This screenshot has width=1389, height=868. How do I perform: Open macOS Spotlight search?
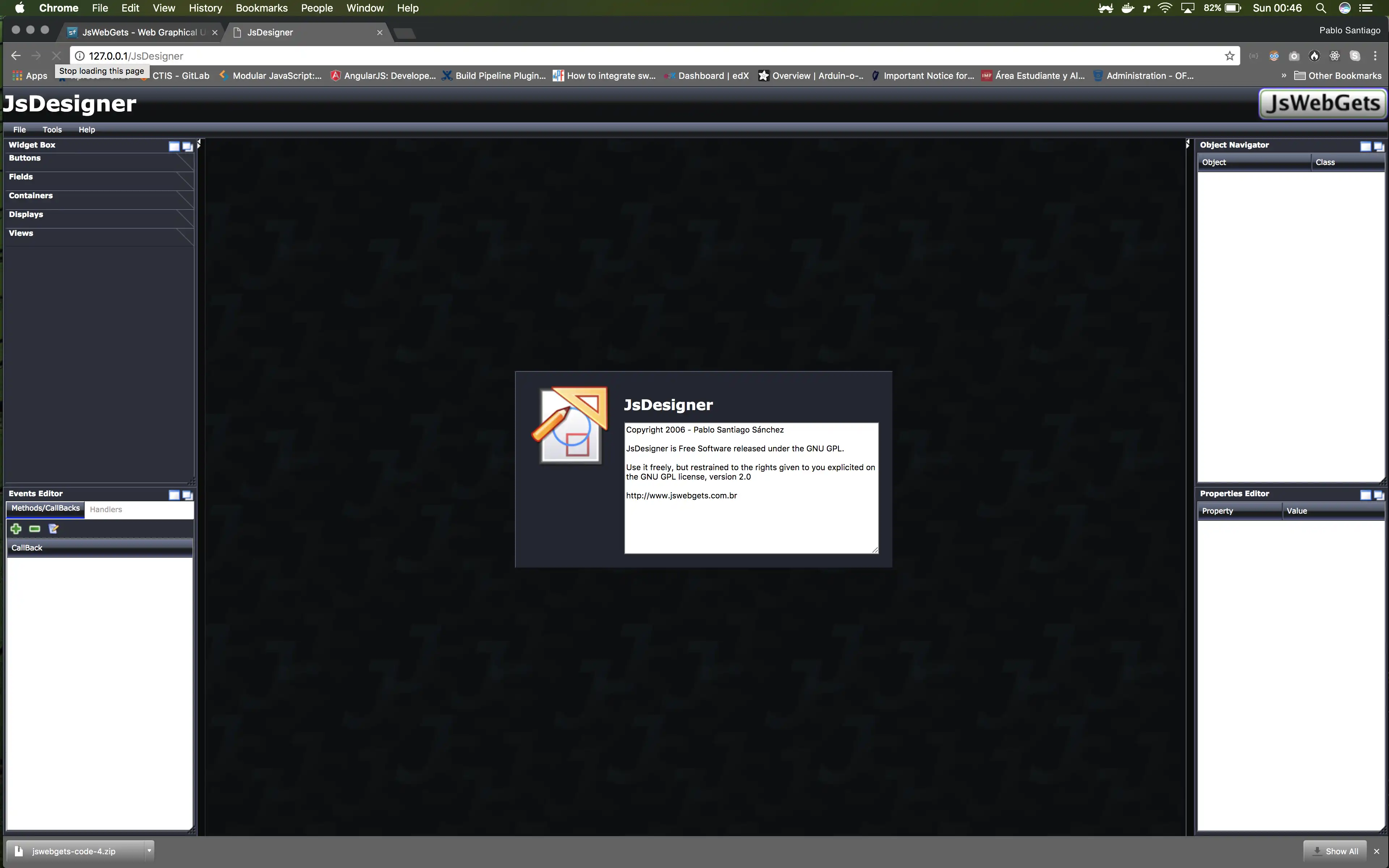point(1321,8)
